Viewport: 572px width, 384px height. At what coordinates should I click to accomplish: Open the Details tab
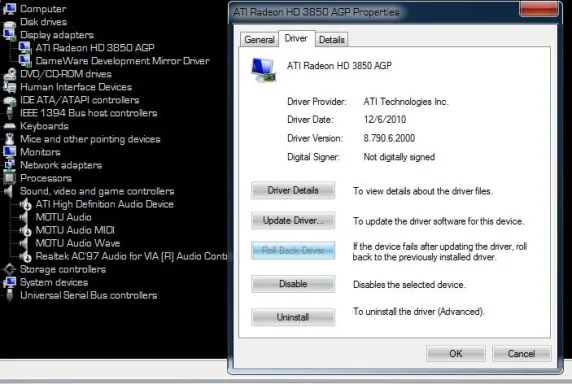[332, 39]
